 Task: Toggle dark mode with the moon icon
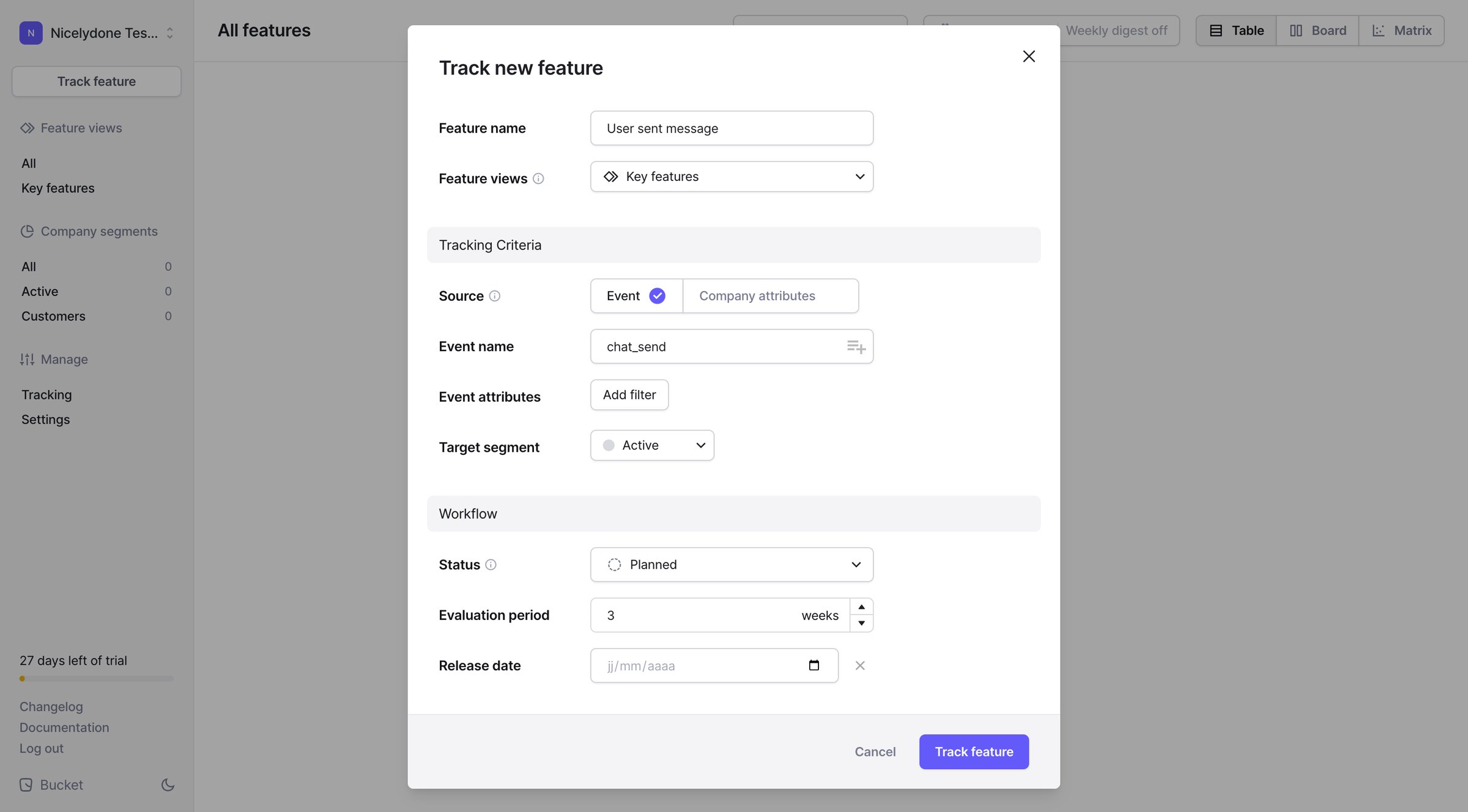pos(168,784)
